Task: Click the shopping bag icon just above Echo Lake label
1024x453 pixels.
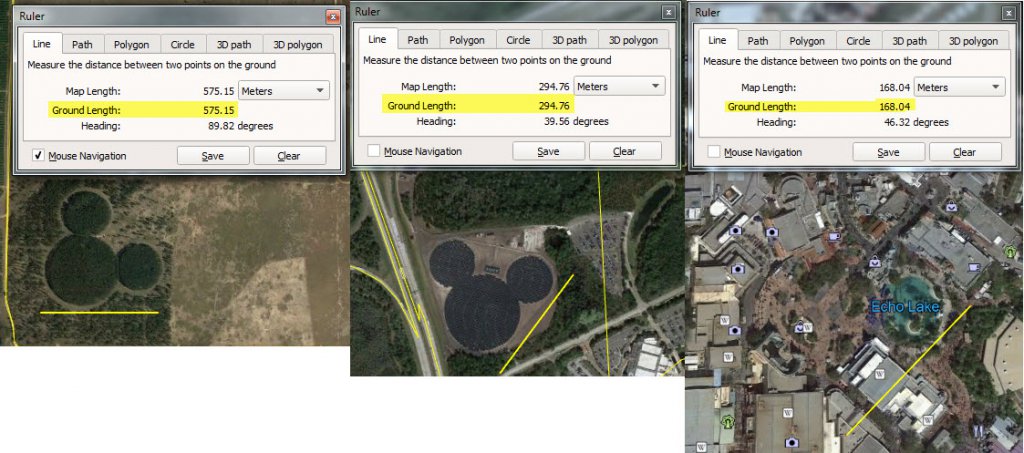Action: point(875,261)
